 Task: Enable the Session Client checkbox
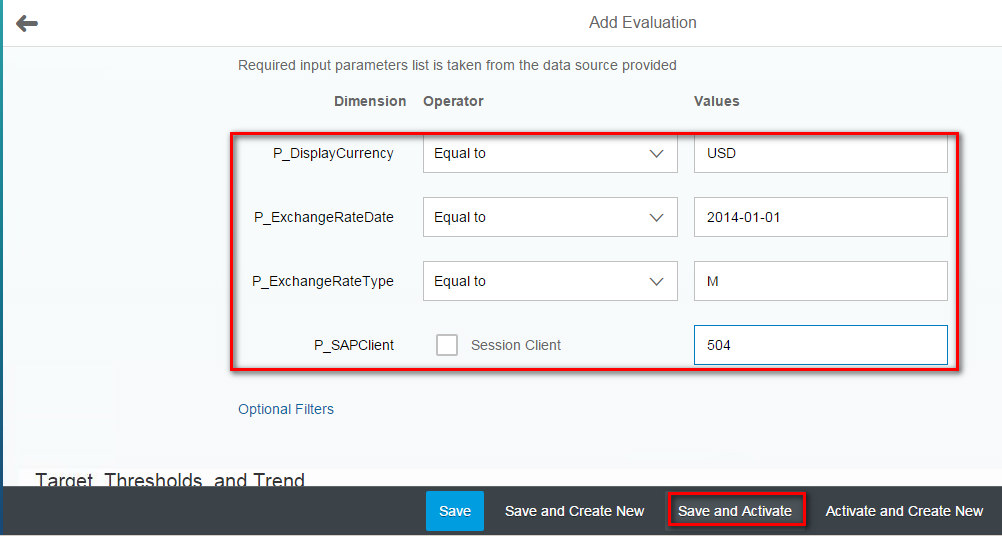click(x=447, y=345)
